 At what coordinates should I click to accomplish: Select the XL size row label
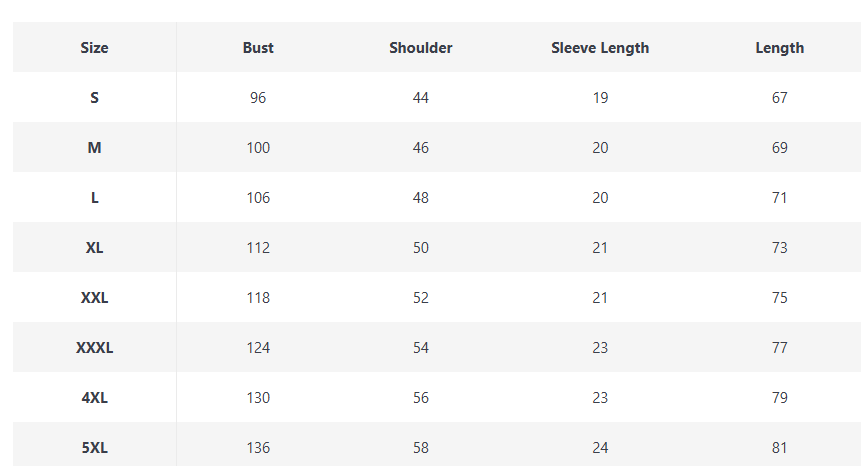95,247
